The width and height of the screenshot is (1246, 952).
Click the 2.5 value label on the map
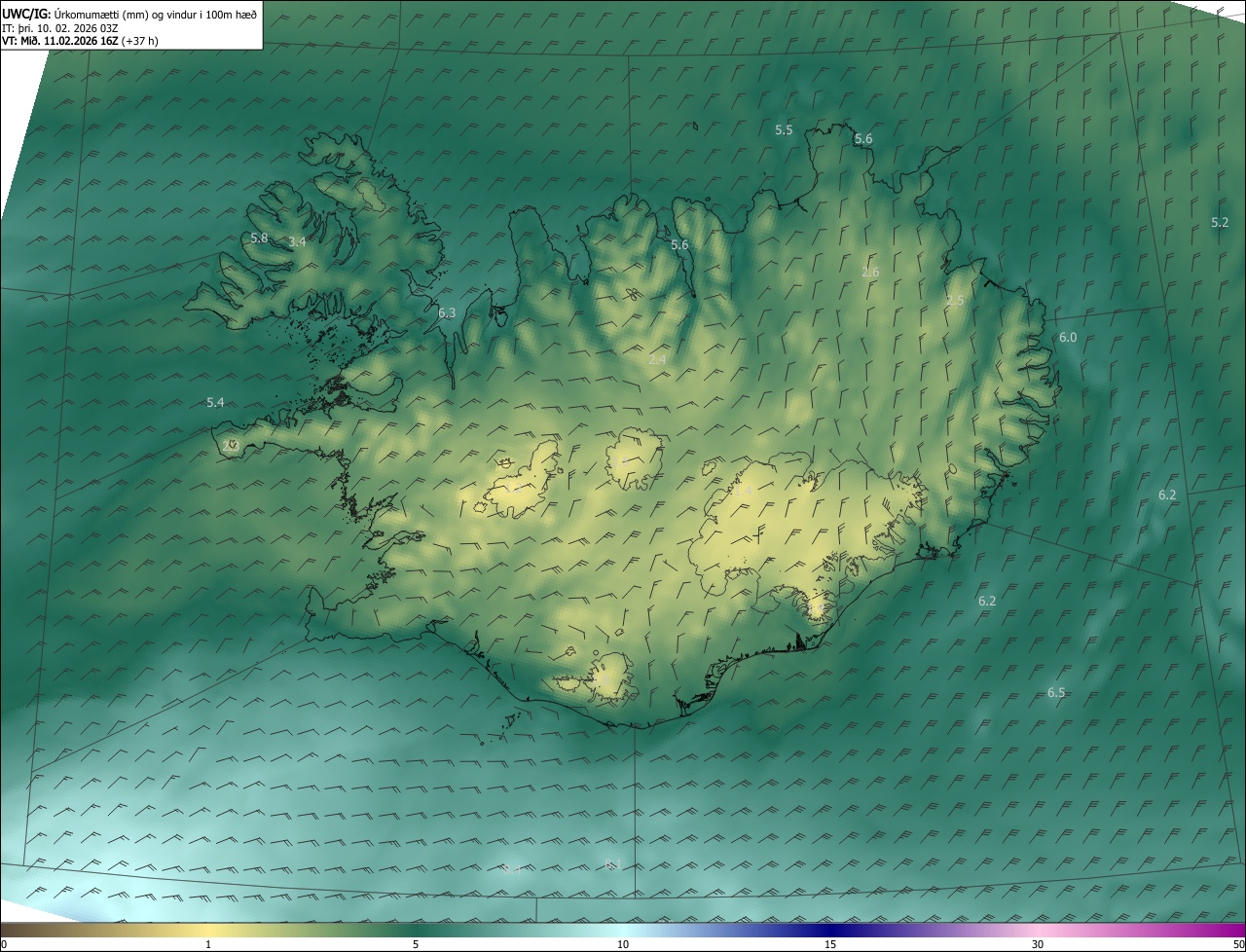pyautogui.click(x=955, y=301)
